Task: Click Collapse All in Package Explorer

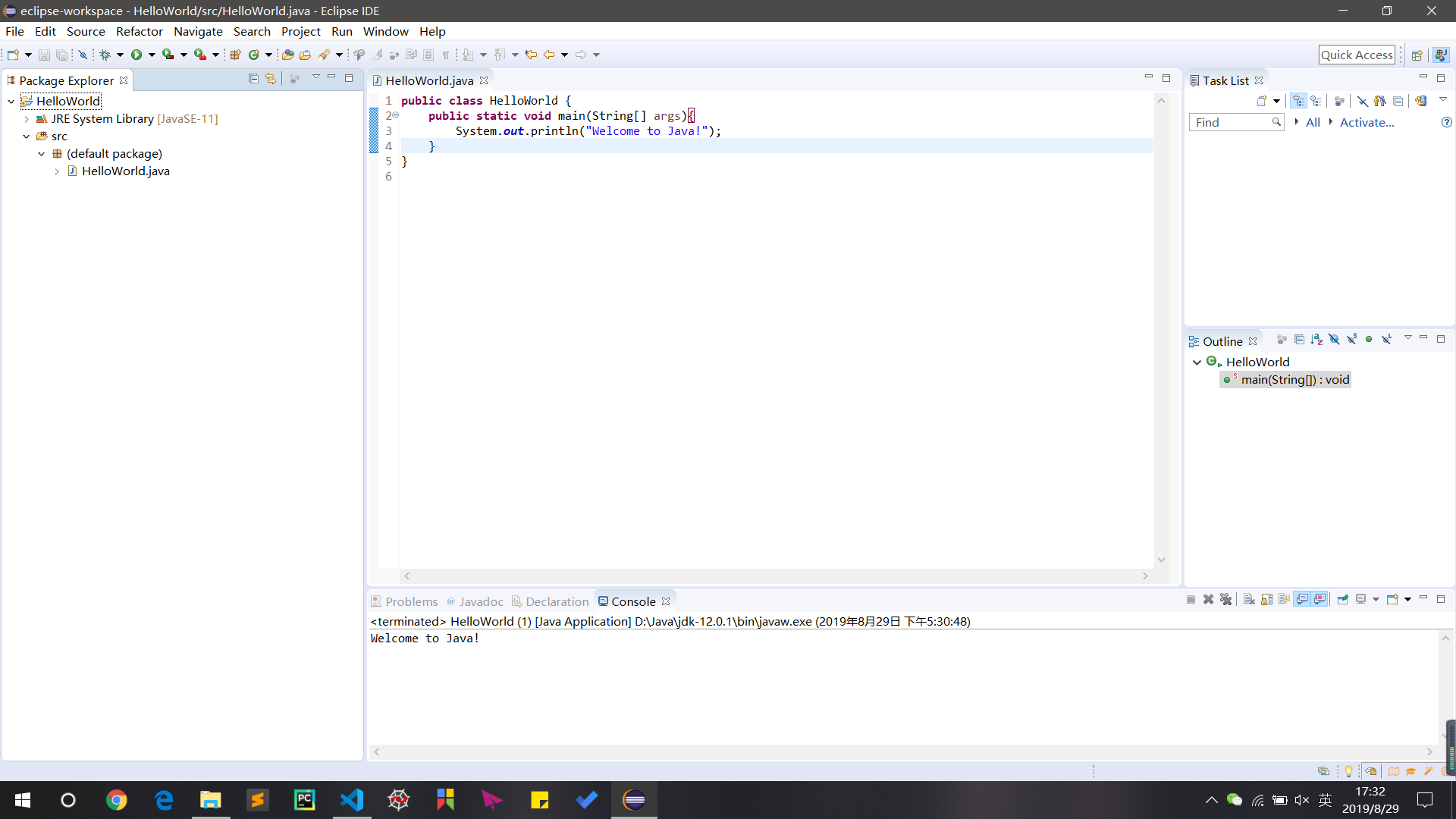Action: point(253,79)
